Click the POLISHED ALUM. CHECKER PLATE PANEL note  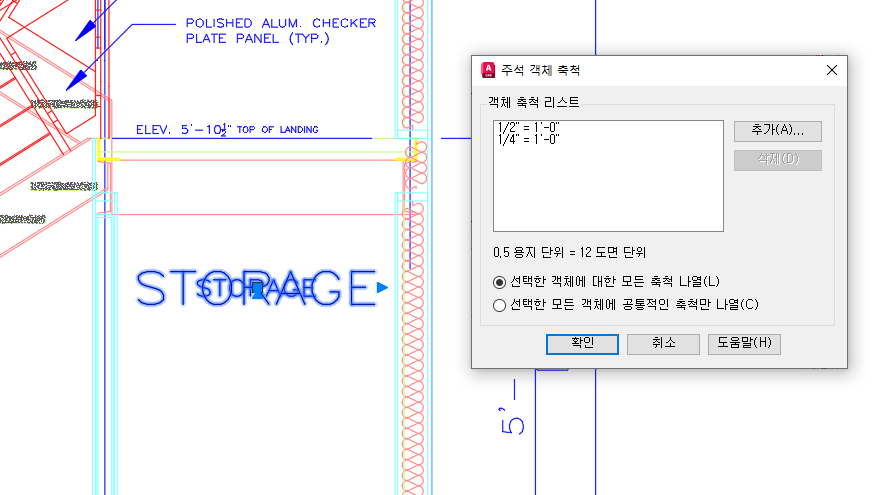(x=281, y=31)
